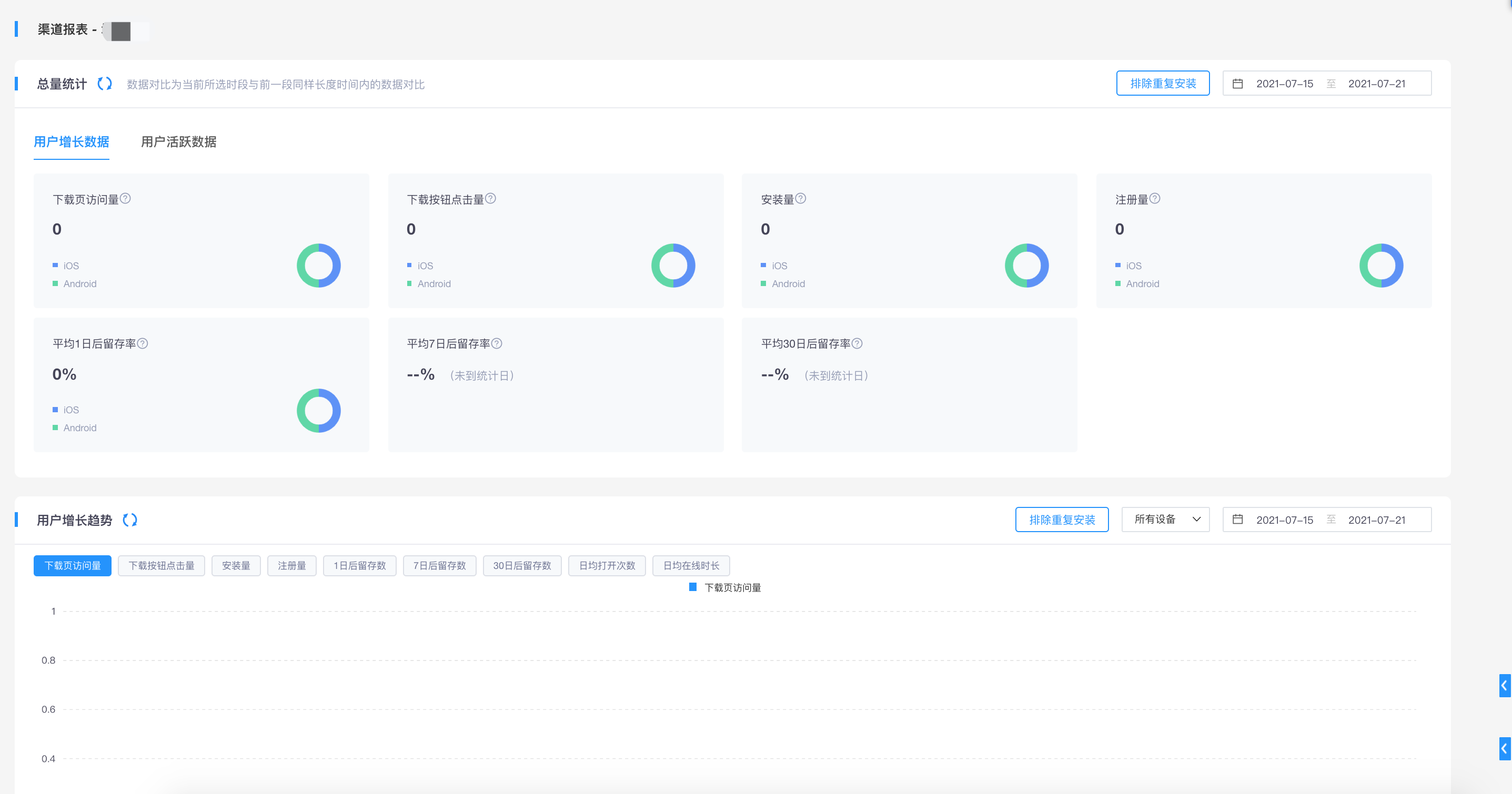The width and height of the screenshot is (1512, 794).
Task: Click help icon next to 平均30日后留存率
Action: (x=857, y=343)
